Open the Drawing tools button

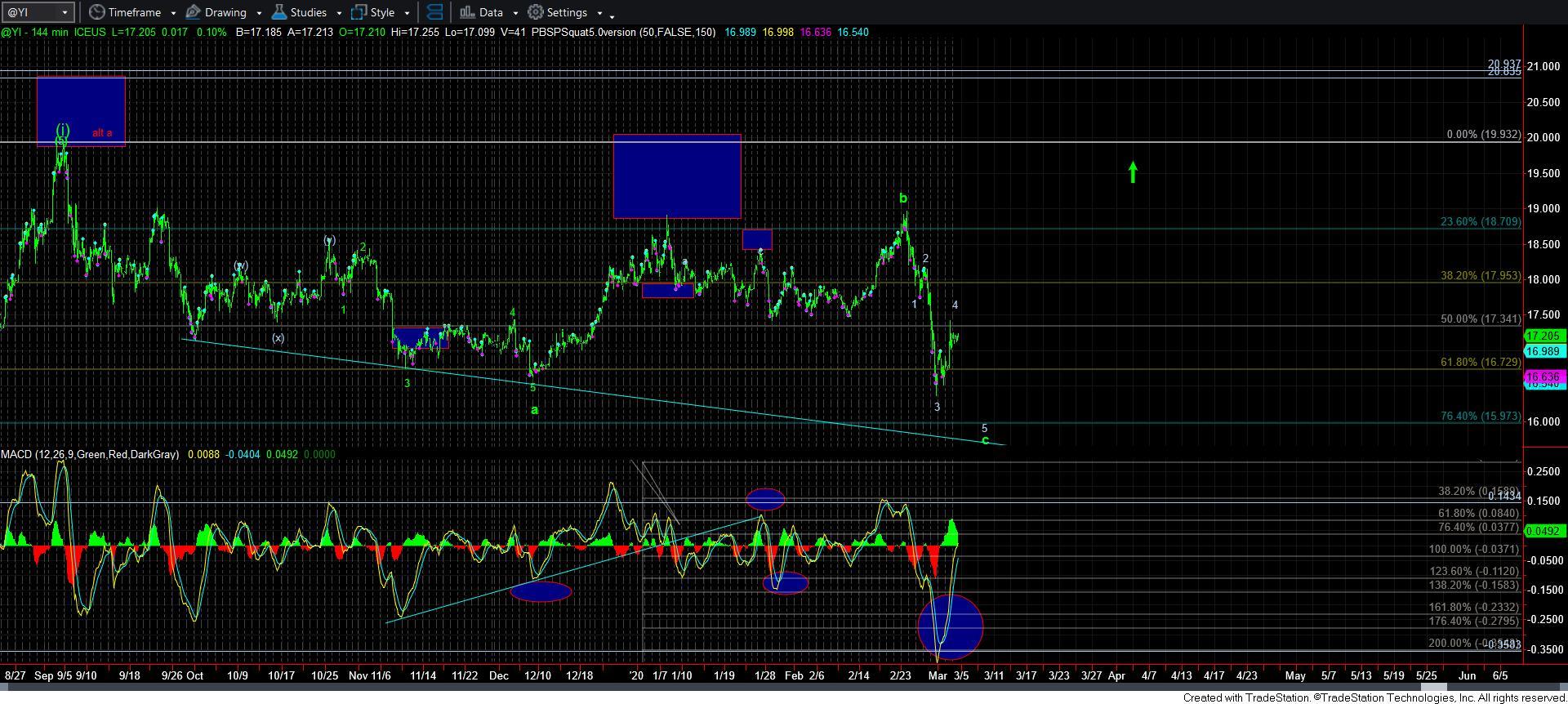pyautogui.click(x=216, y=12)
